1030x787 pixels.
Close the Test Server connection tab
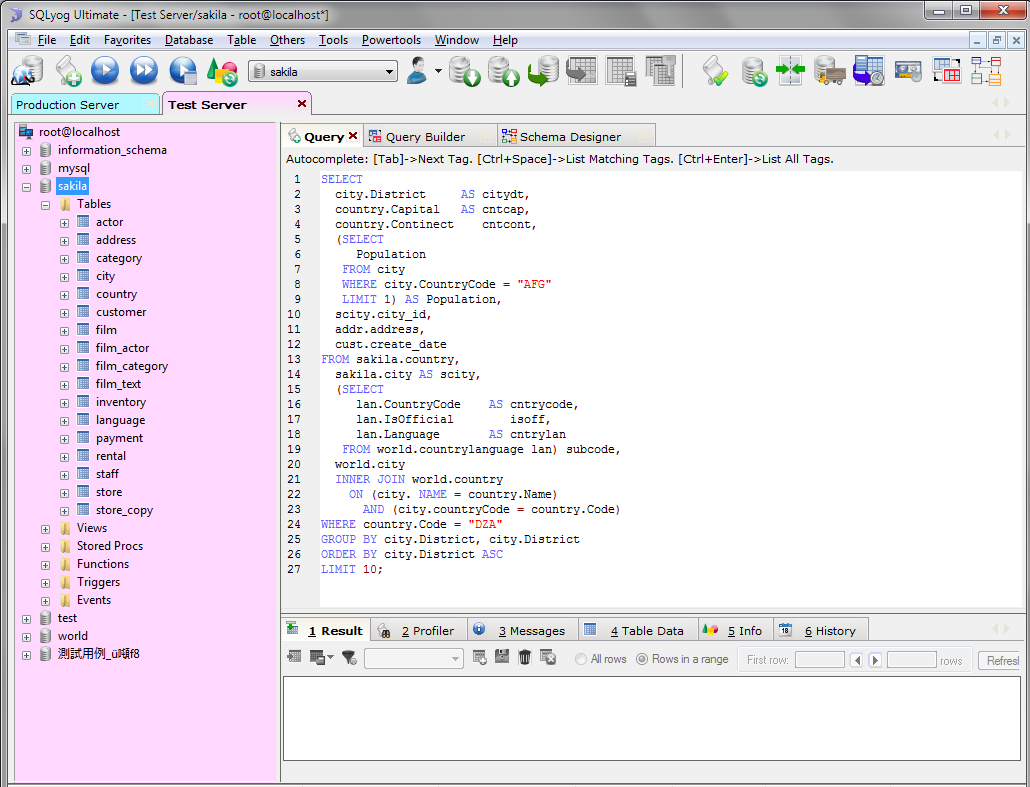(x=302, y=104)
